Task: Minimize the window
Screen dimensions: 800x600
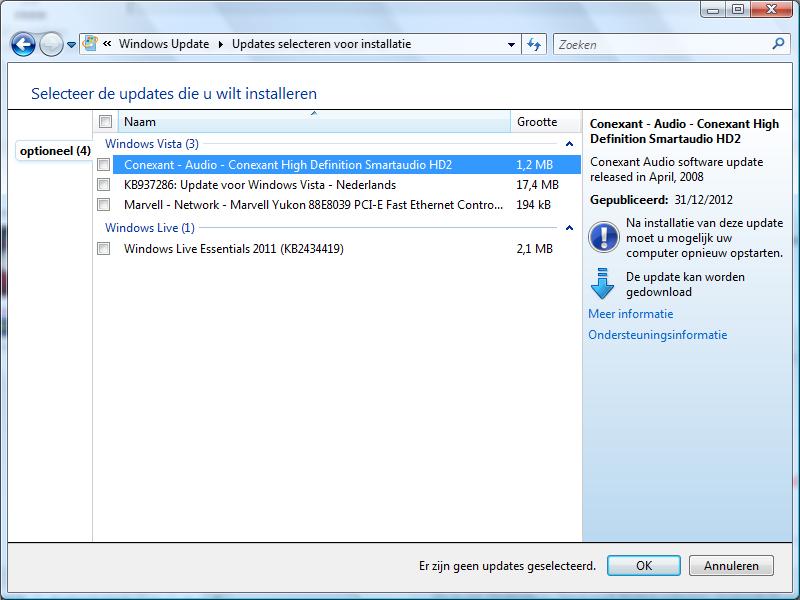Action: click(x=713, y=10)
